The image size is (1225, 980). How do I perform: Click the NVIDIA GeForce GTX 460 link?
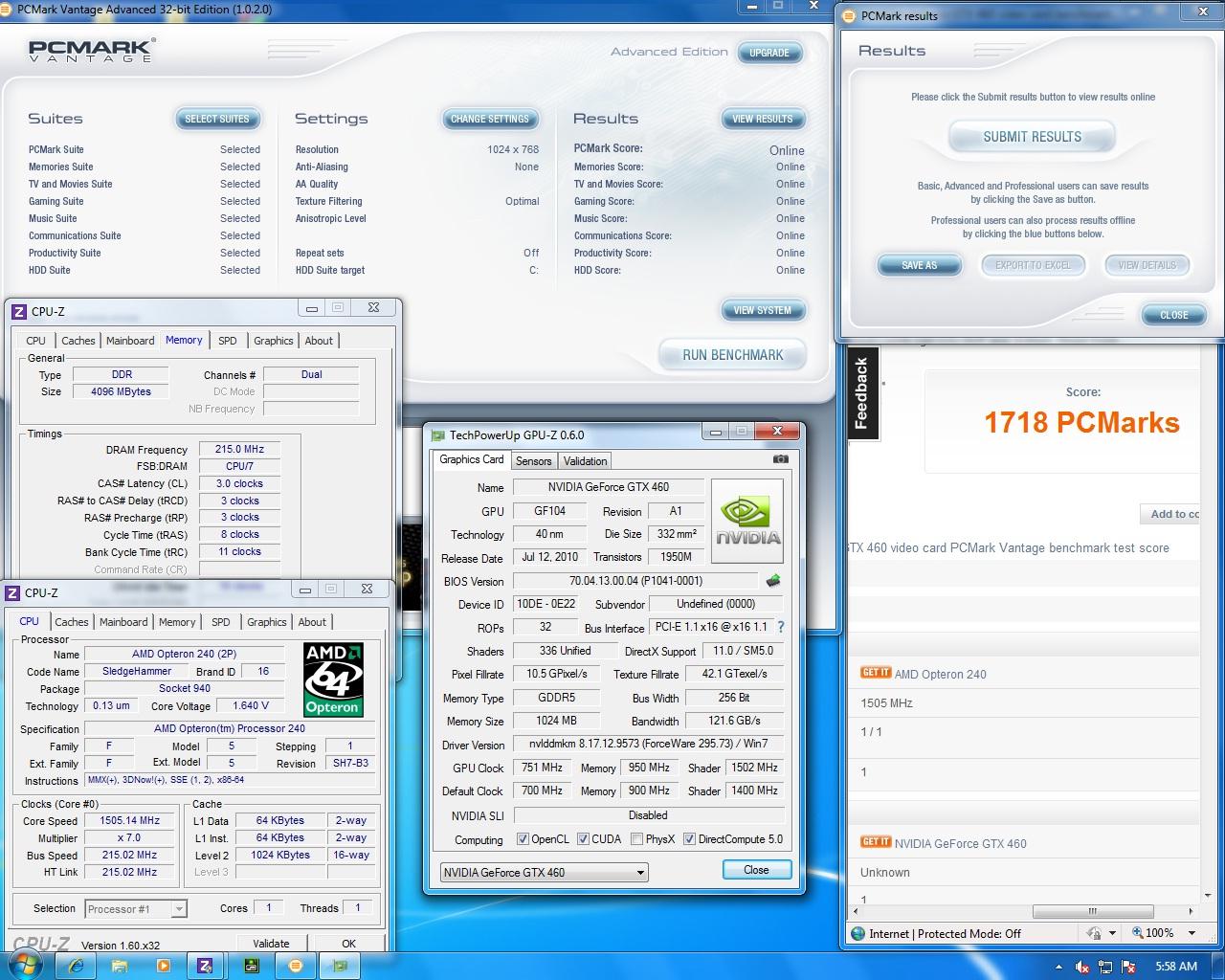point(960,843)
